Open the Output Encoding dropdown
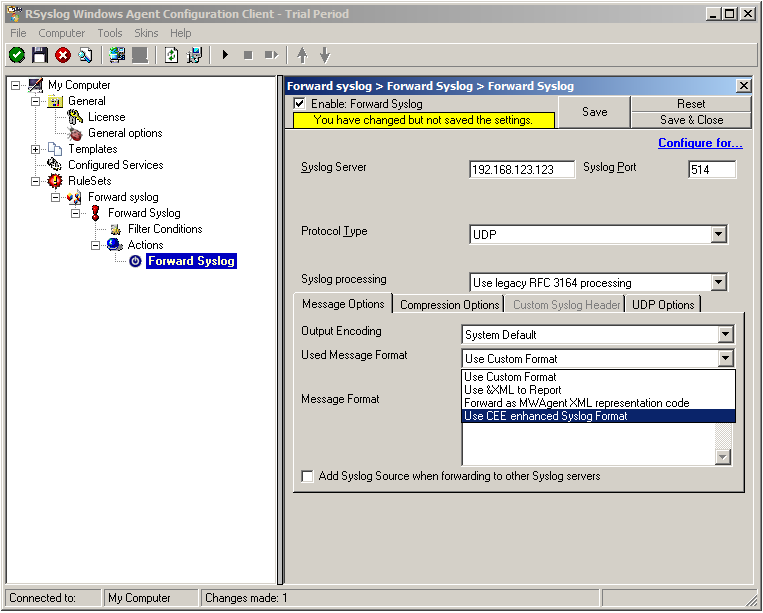The height and width of the screenshot is (613, 763). click(725, 335)
